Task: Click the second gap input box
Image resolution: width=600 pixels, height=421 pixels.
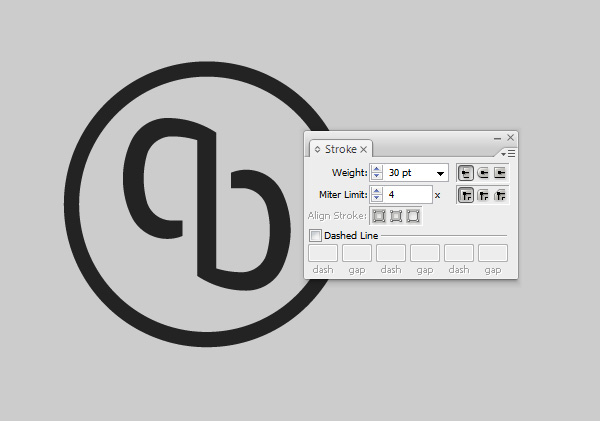Action: 425,253
